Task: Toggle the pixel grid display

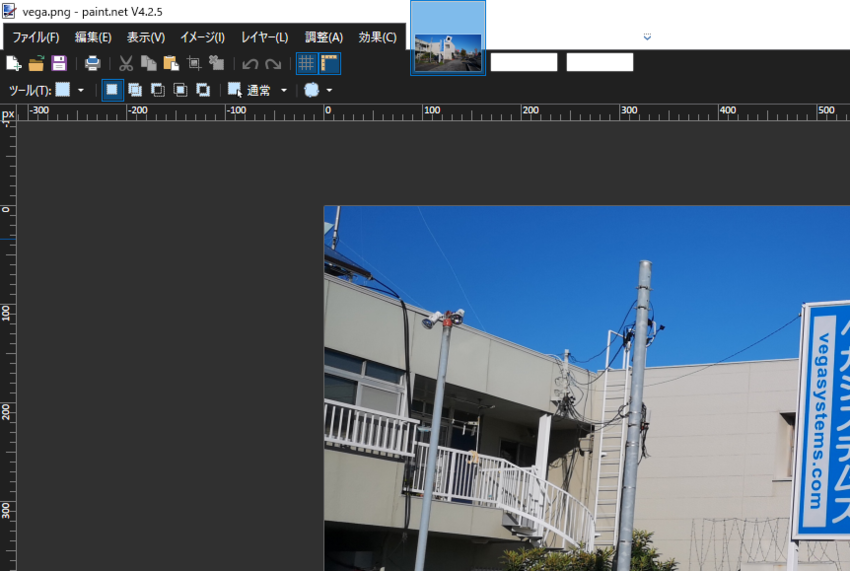Action: tap(307, 63)
